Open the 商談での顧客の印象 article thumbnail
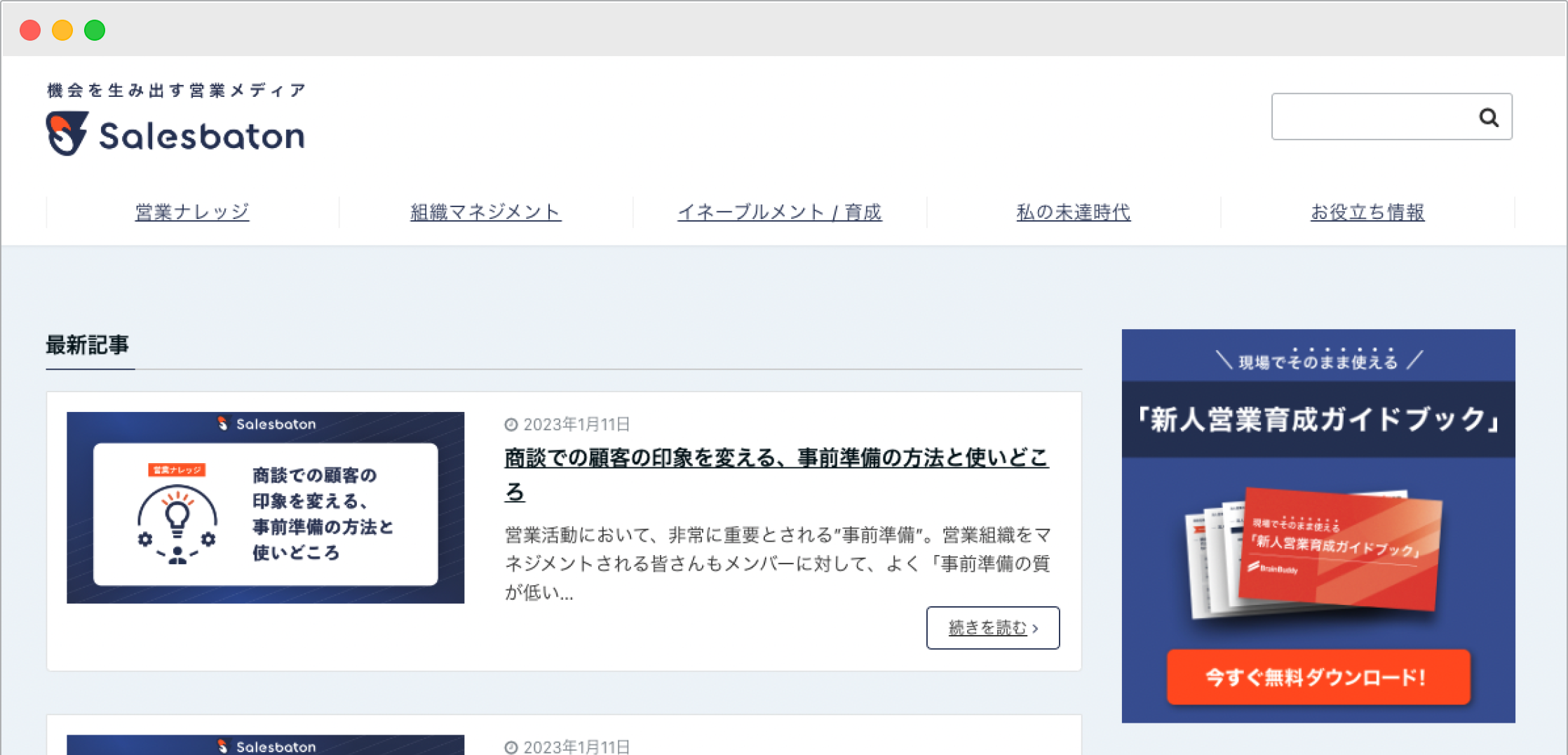Screen dimensions: 1568x755 point(265,507)
